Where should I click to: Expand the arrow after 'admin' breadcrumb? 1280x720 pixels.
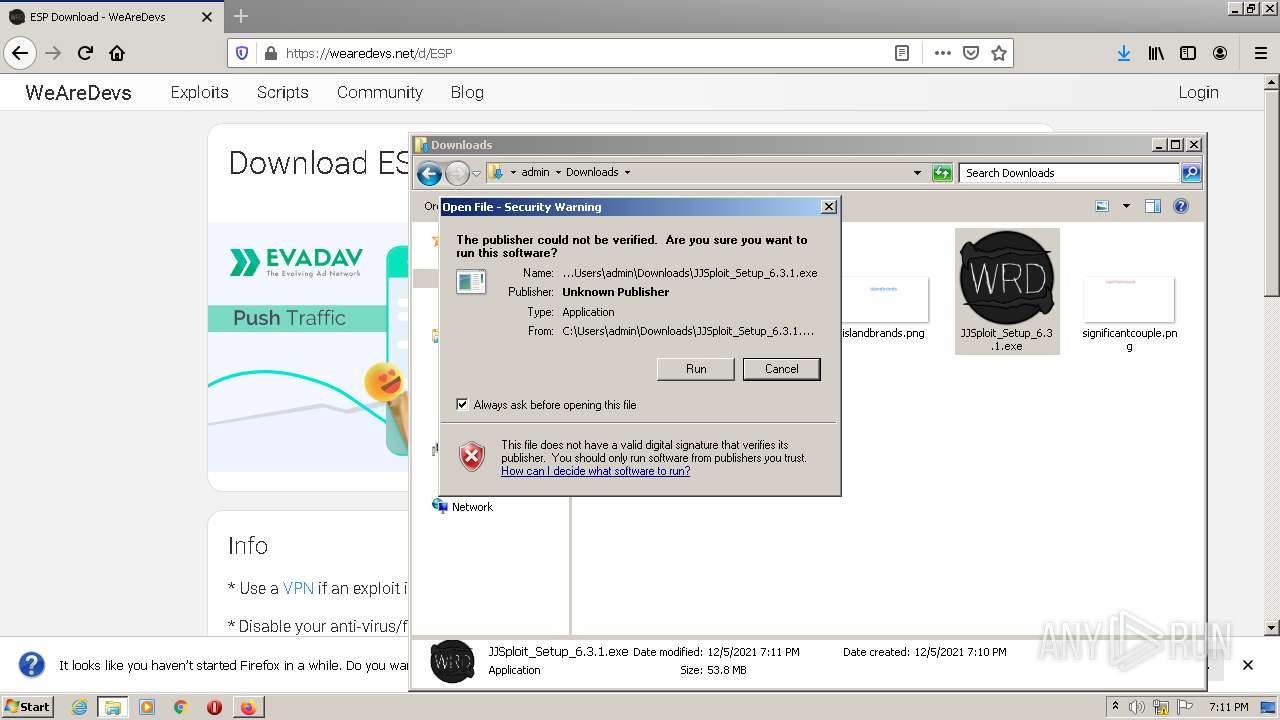tap(558, 172)
